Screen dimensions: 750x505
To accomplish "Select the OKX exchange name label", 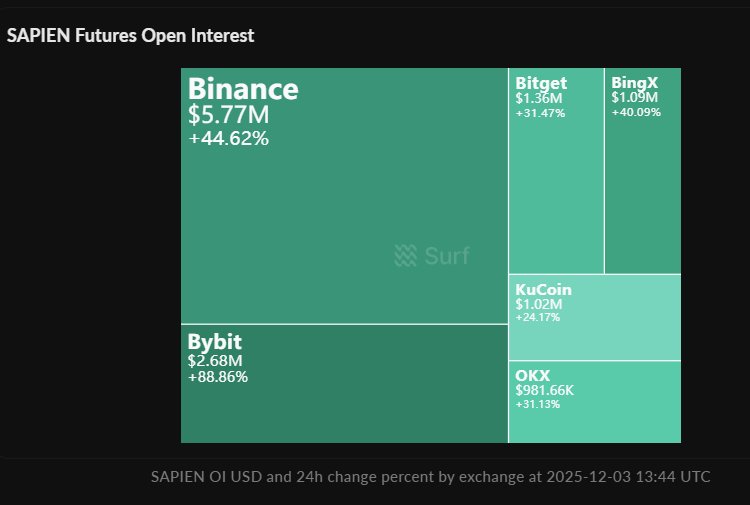I will 532,375.
